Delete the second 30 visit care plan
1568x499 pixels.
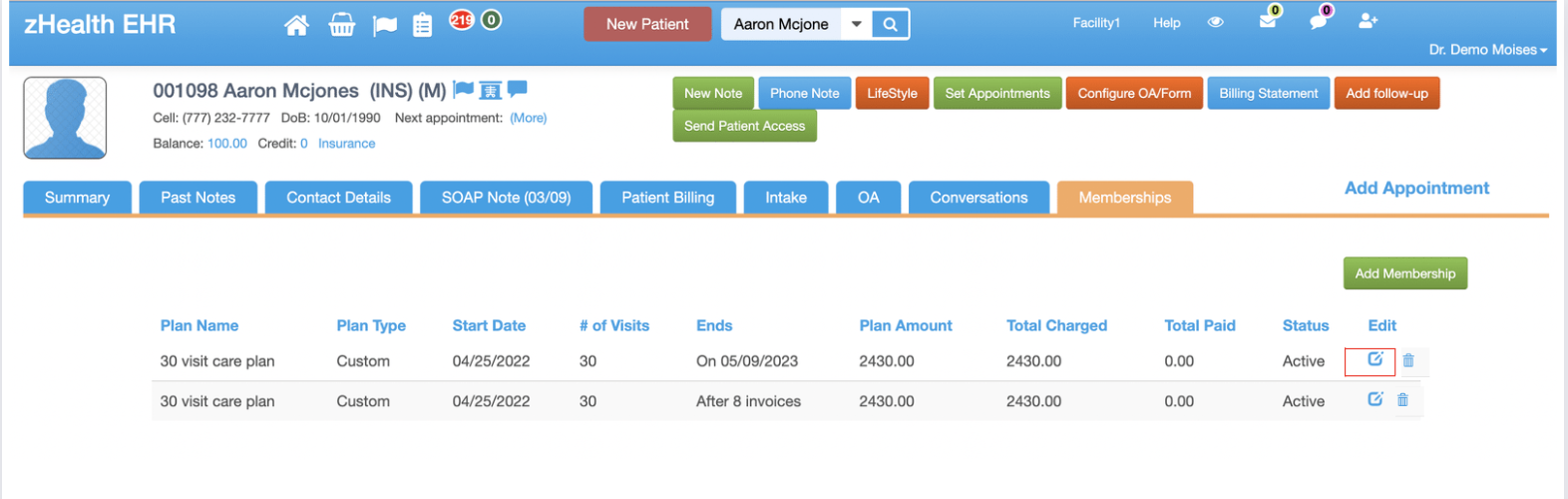[x=1402, y=399]
